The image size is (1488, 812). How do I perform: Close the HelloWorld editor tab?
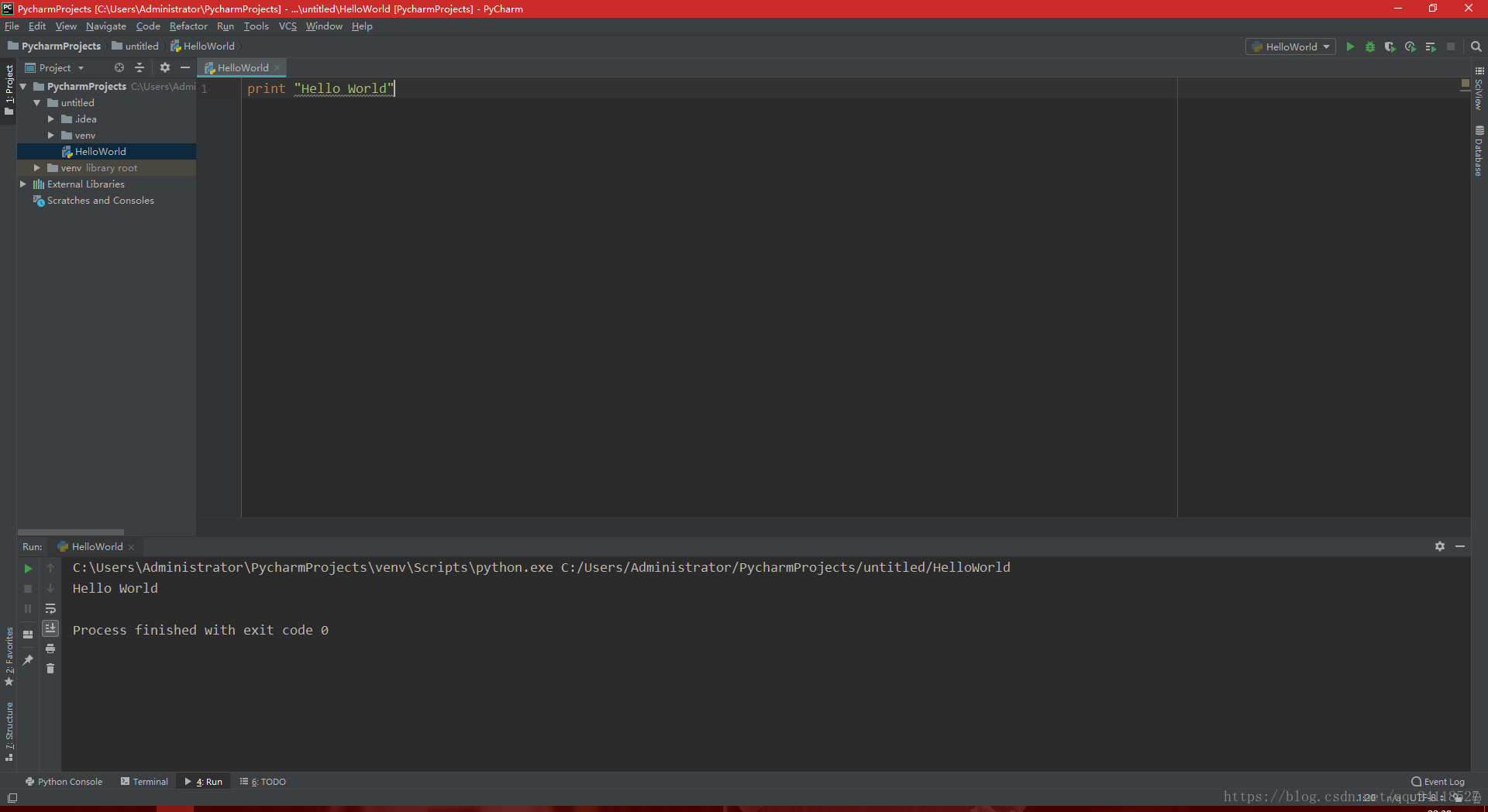tap(277, 68)
